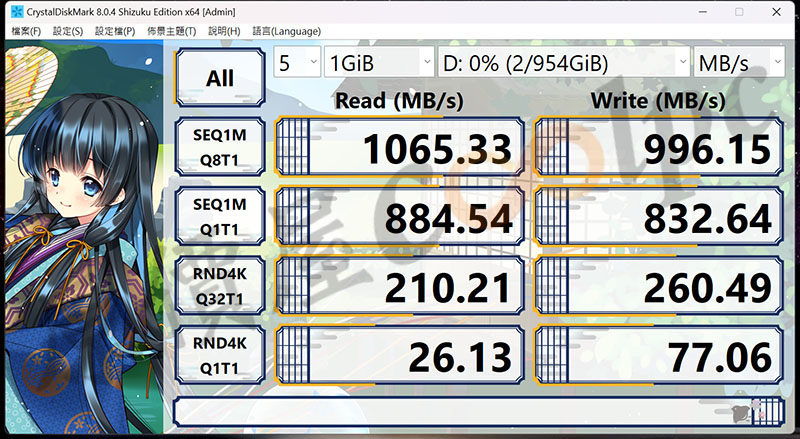Click the 832.64 write result
This screenshot has height=439, width=800.
pos(659,216)
